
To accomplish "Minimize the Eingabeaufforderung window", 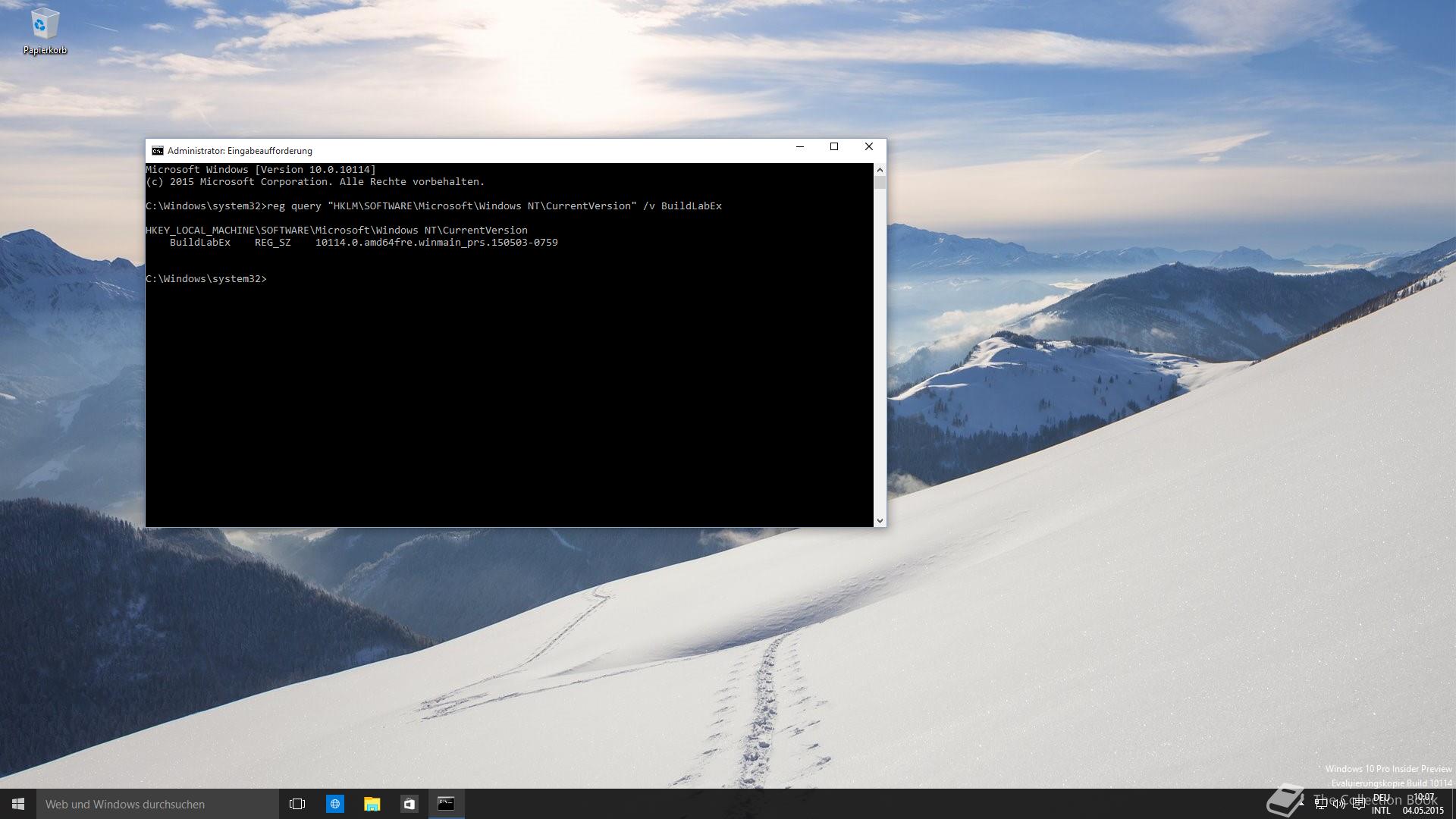I will (x=799, y=147).
